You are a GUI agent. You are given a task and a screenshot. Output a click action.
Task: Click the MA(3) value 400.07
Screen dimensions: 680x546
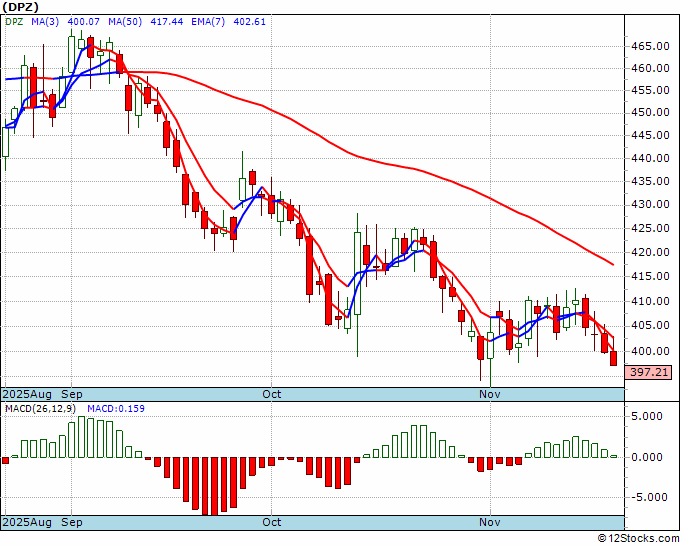click(84, 22)
